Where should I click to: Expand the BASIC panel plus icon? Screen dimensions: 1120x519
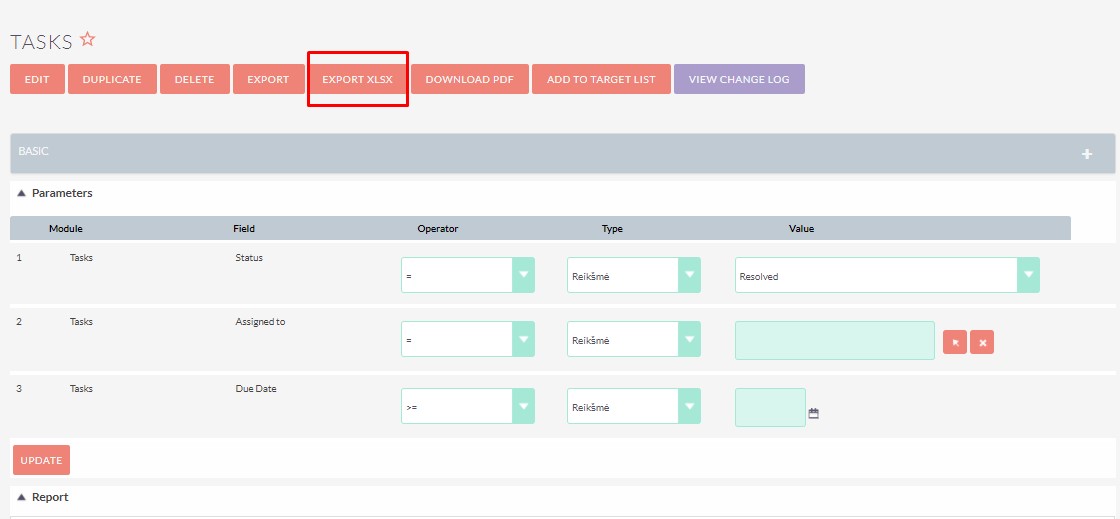pos(1086,153)
